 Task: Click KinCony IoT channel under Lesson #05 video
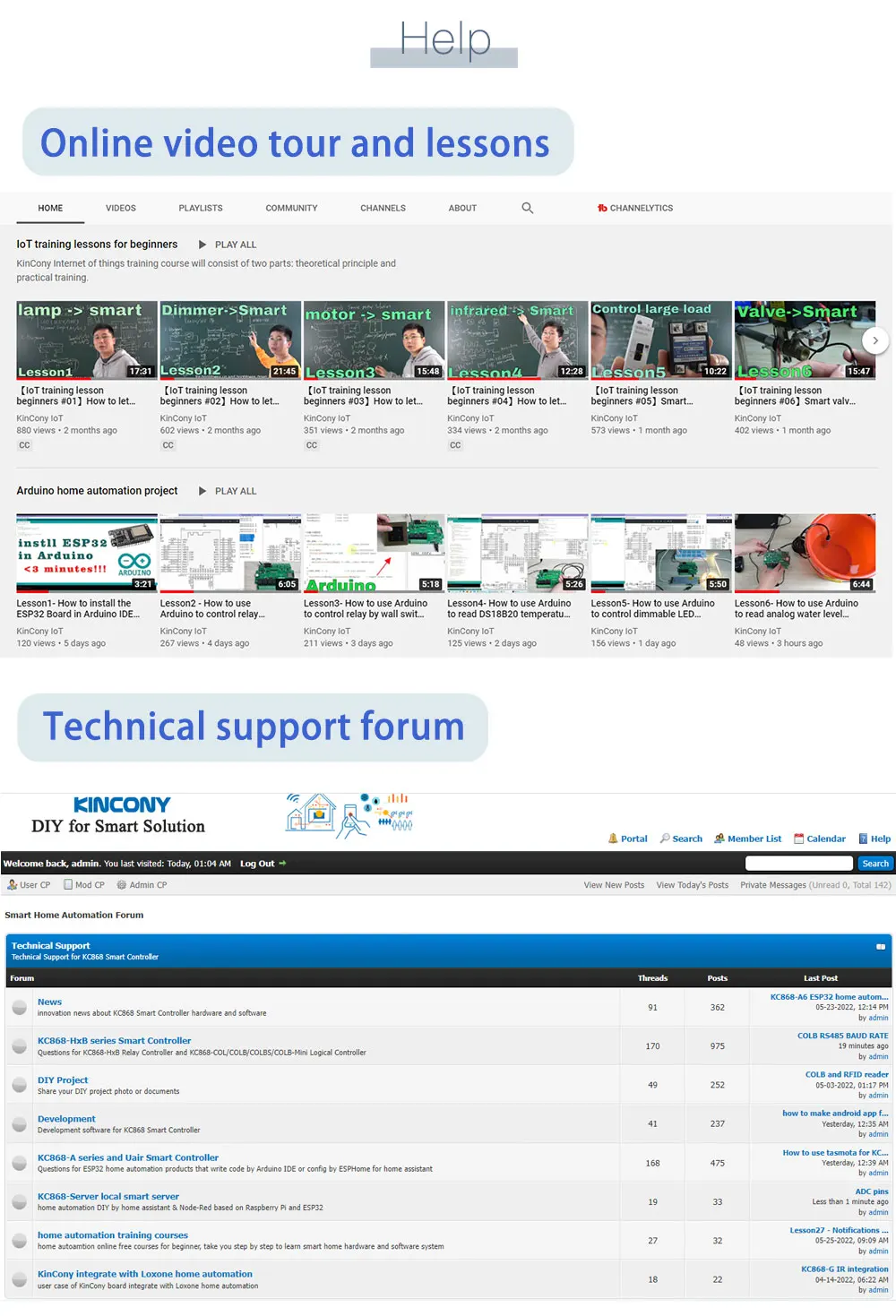click(x=615, y=418)
